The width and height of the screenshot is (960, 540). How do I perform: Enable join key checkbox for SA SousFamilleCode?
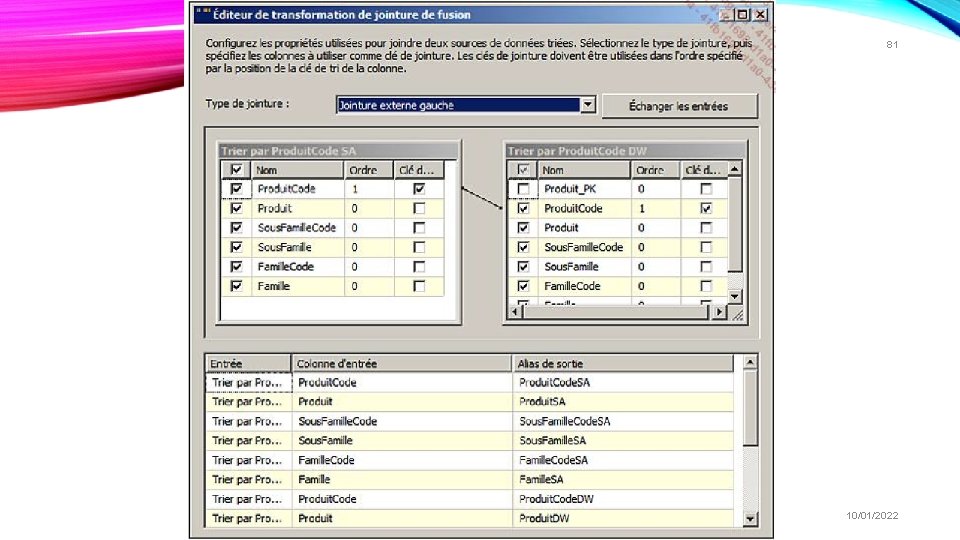[x=419, y=228]
